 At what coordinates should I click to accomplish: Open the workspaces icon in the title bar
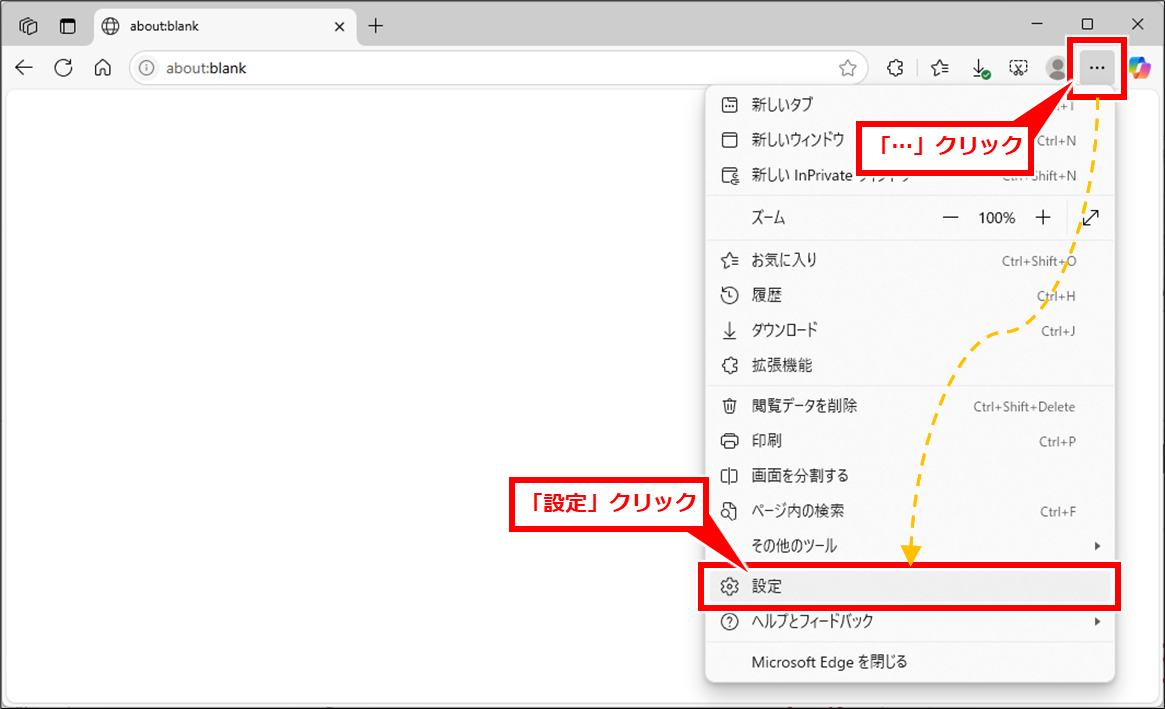(28, 26)
